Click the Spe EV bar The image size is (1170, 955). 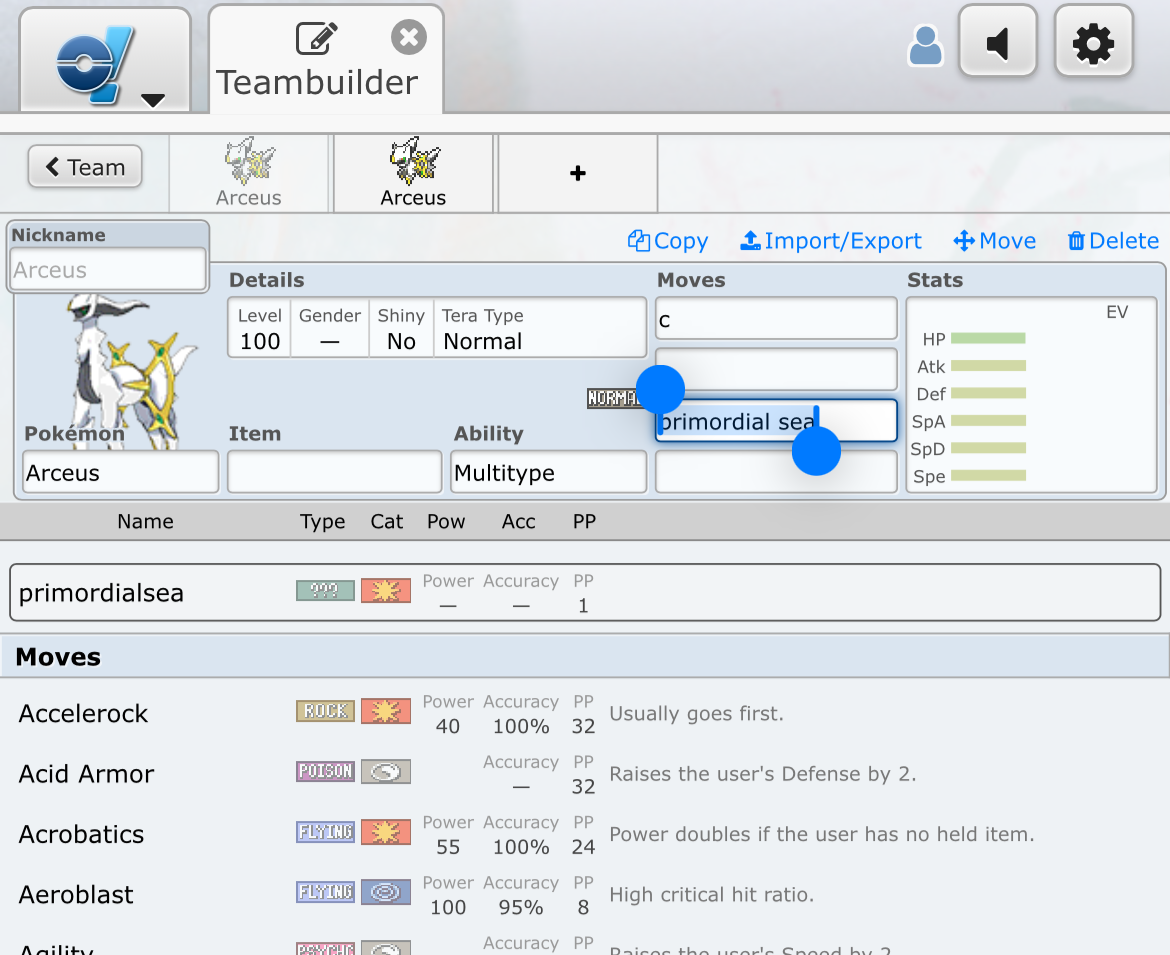click(x=988, y=475)
